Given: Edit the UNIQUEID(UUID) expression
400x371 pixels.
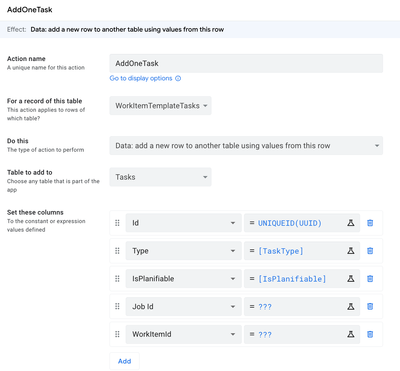Looking at the screenshot, I should click(x=290, y=223).
